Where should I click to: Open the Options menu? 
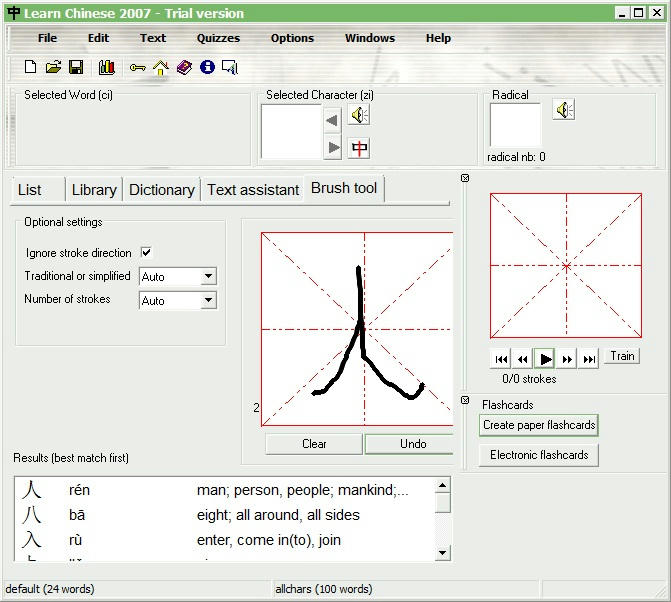(x=292, y=38)
